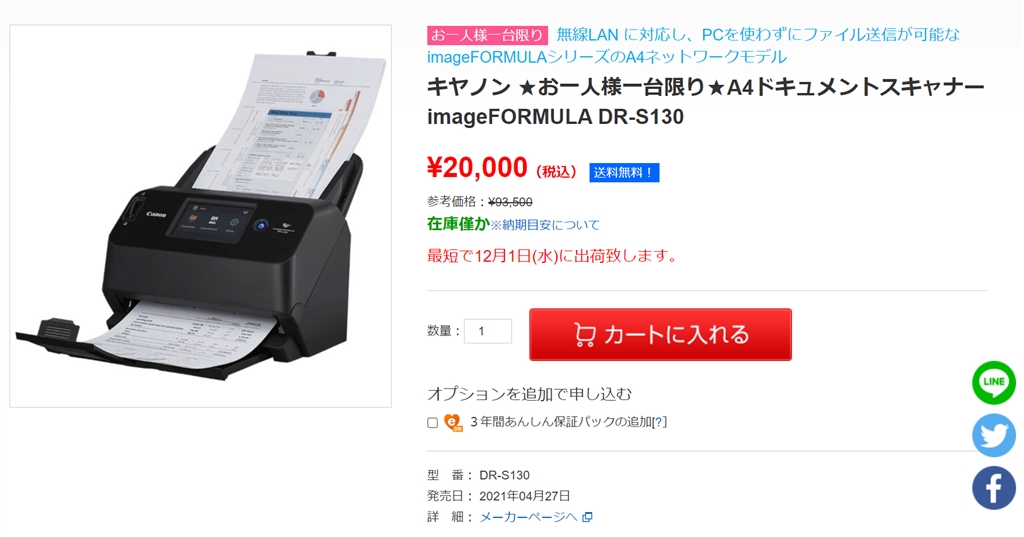Share the scanner page on Twitter

(x=994, y=435)
